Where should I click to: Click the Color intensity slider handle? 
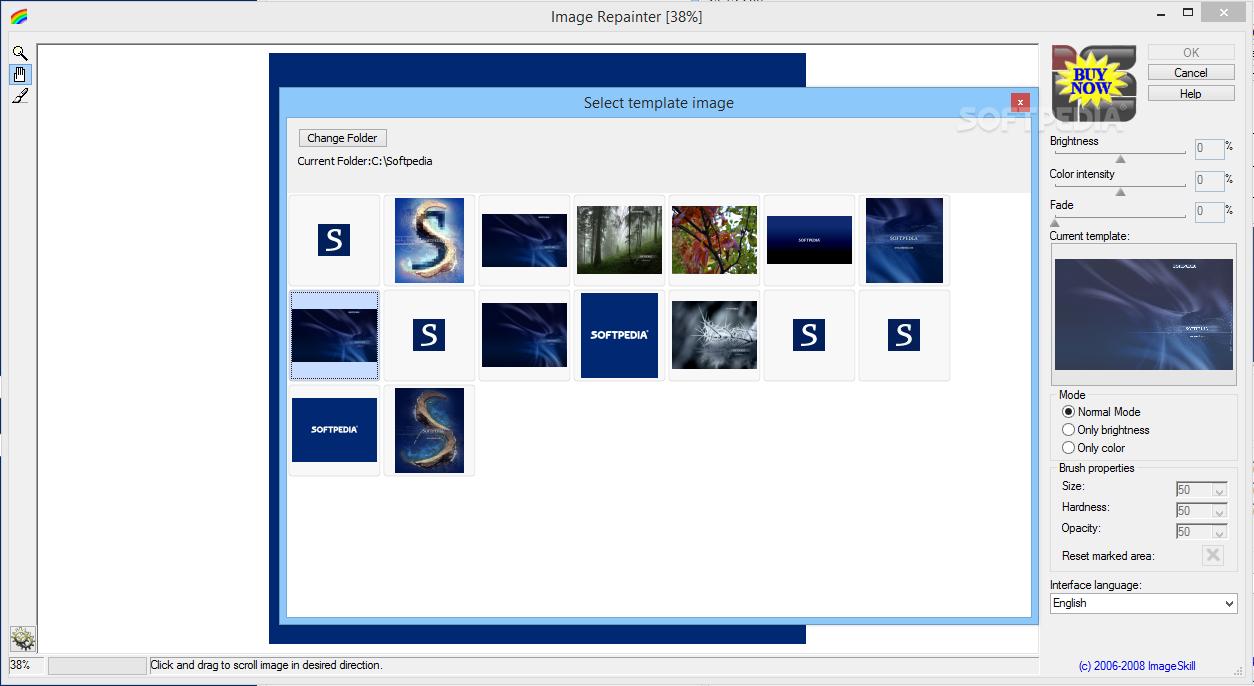(x=1120, y=192)
